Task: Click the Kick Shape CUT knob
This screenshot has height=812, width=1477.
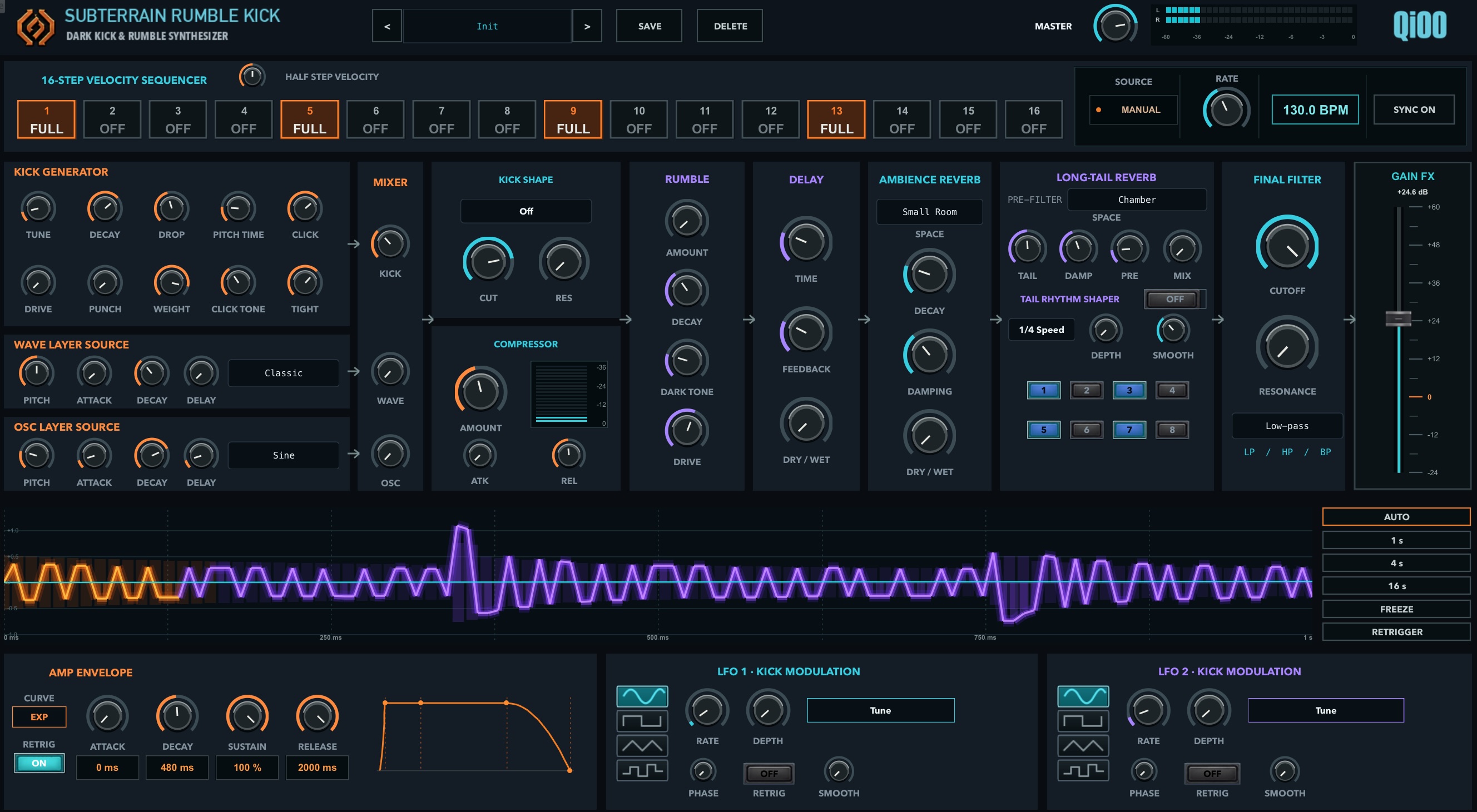Action: [488, 262]
